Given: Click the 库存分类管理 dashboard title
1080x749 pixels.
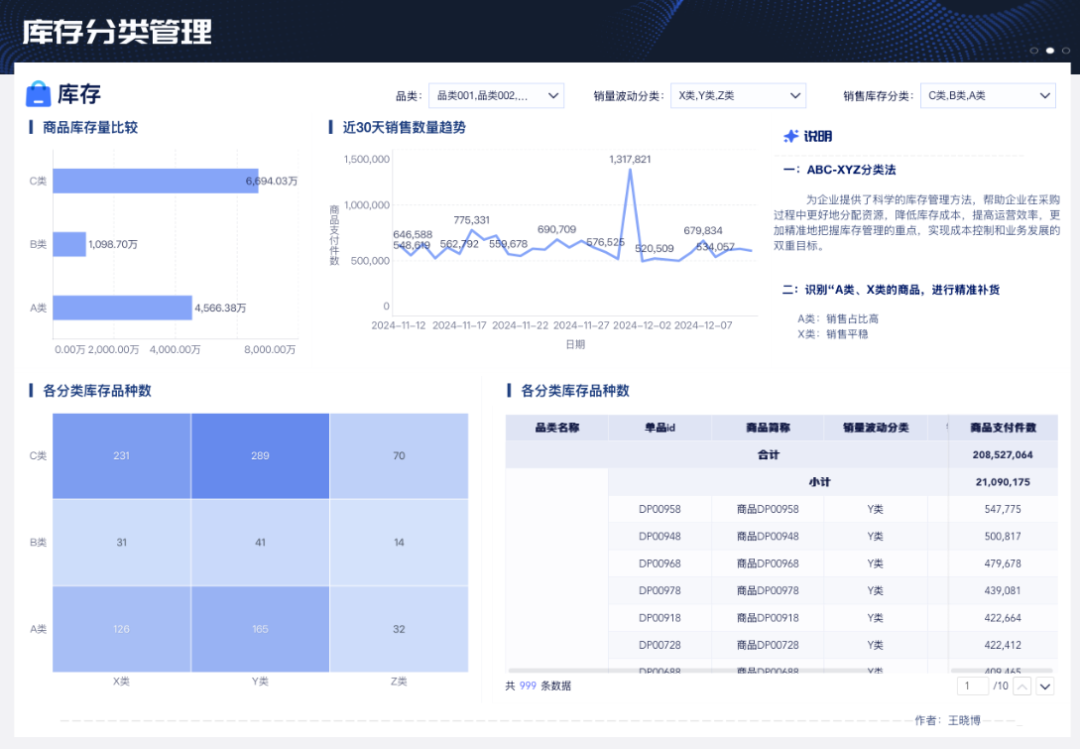Looking at the screenshot, I should 117,32.
